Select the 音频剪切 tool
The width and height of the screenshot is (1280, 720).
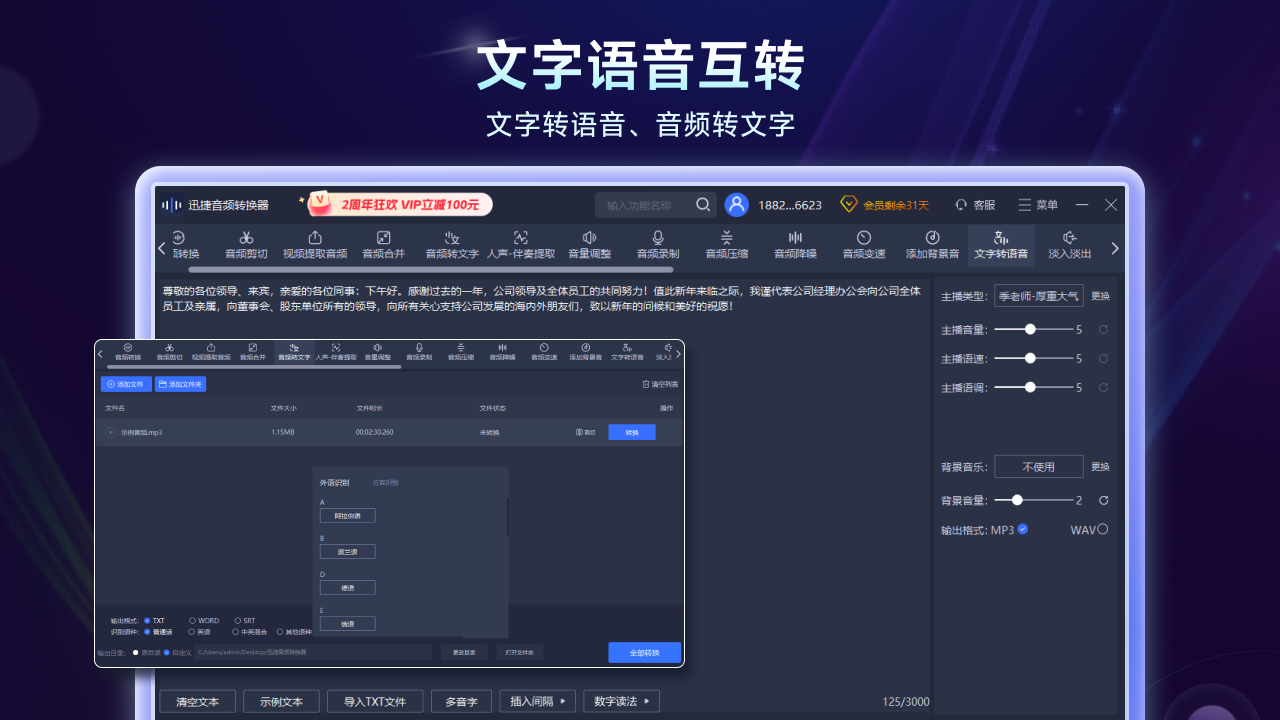tap(246, 247)
